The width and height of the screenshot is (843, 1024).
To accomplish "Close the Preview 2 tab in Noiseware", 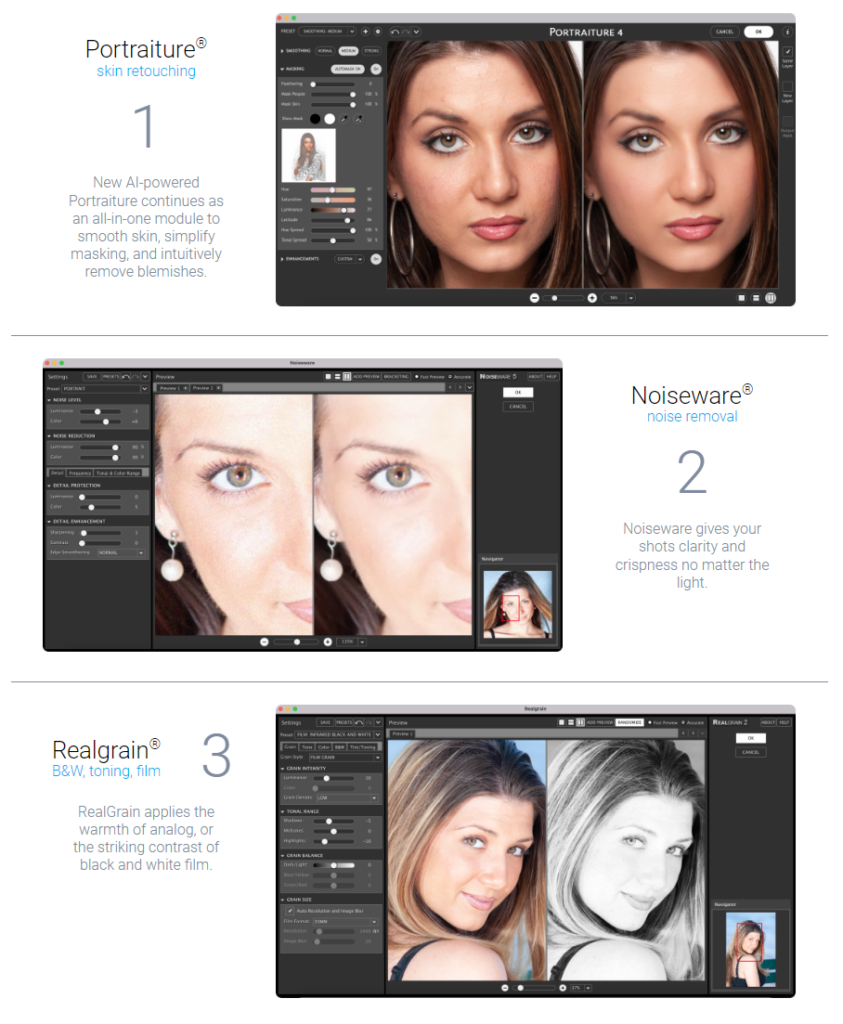I will click(219, 388).
